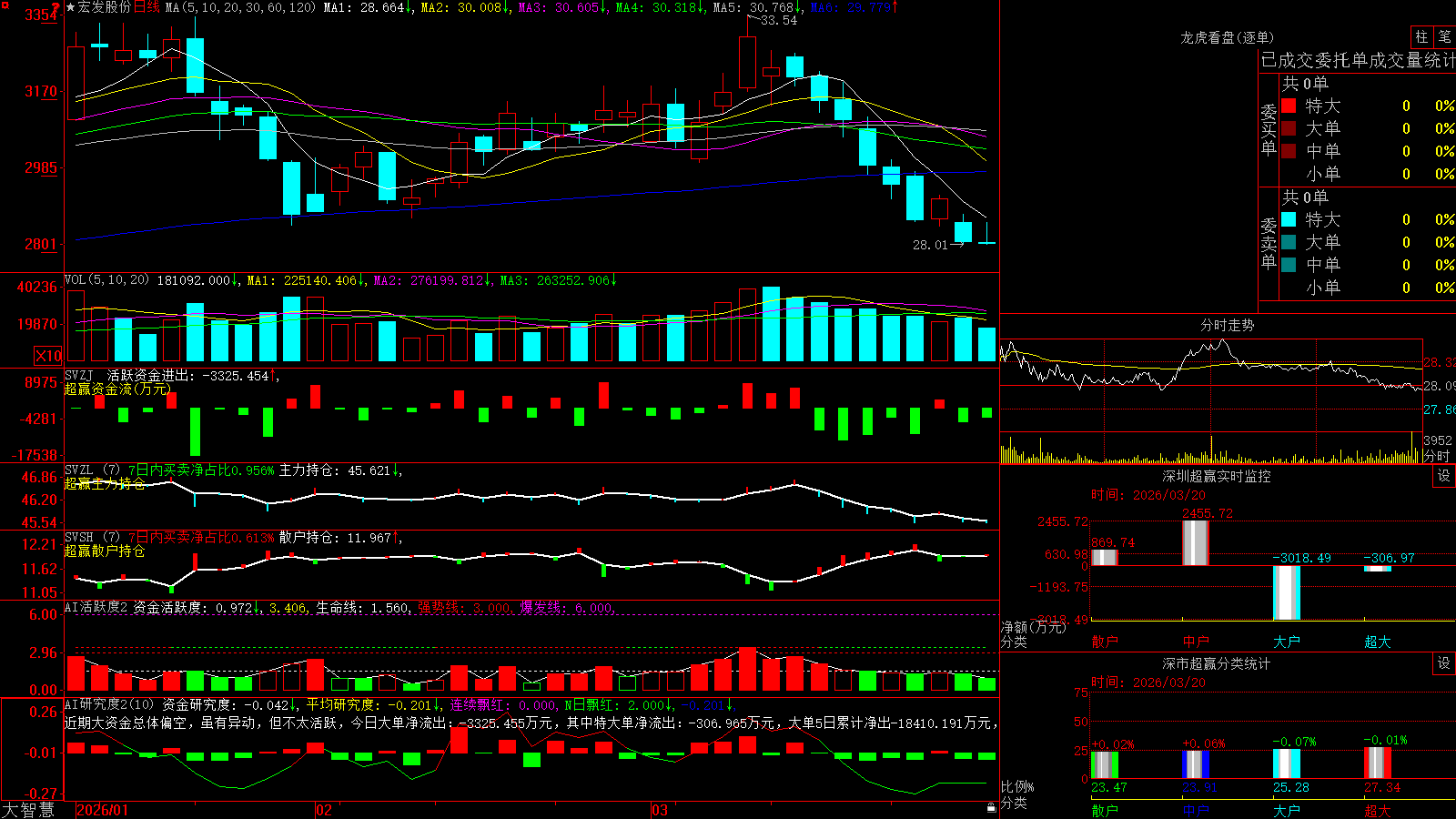Switch order view to 笔 mode
Viewport: 1456px width, 819px height.
point(1444,37)
